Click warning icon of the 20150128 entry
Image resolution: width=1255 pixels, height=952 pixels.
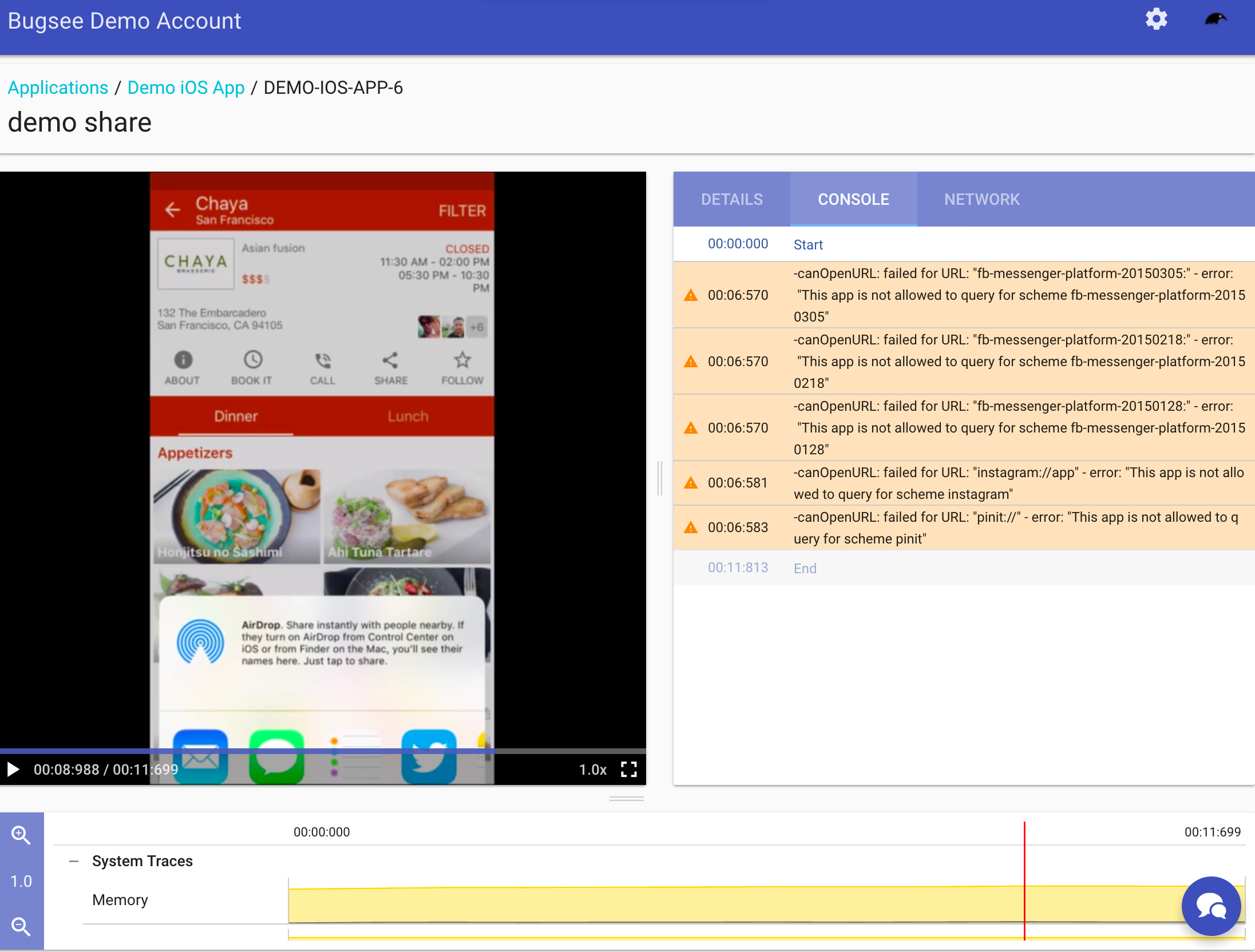[x=691, y=428]
